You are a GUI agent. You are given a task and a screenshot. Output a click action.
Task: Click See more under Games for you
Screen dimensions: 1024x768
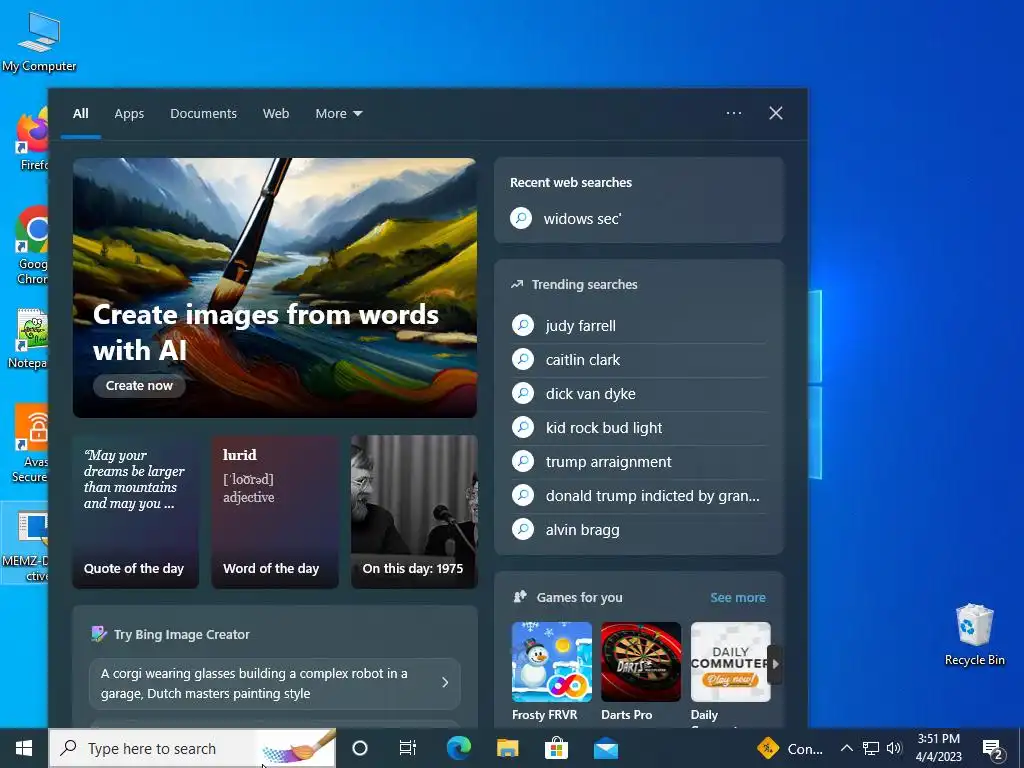tap(738, 598)
